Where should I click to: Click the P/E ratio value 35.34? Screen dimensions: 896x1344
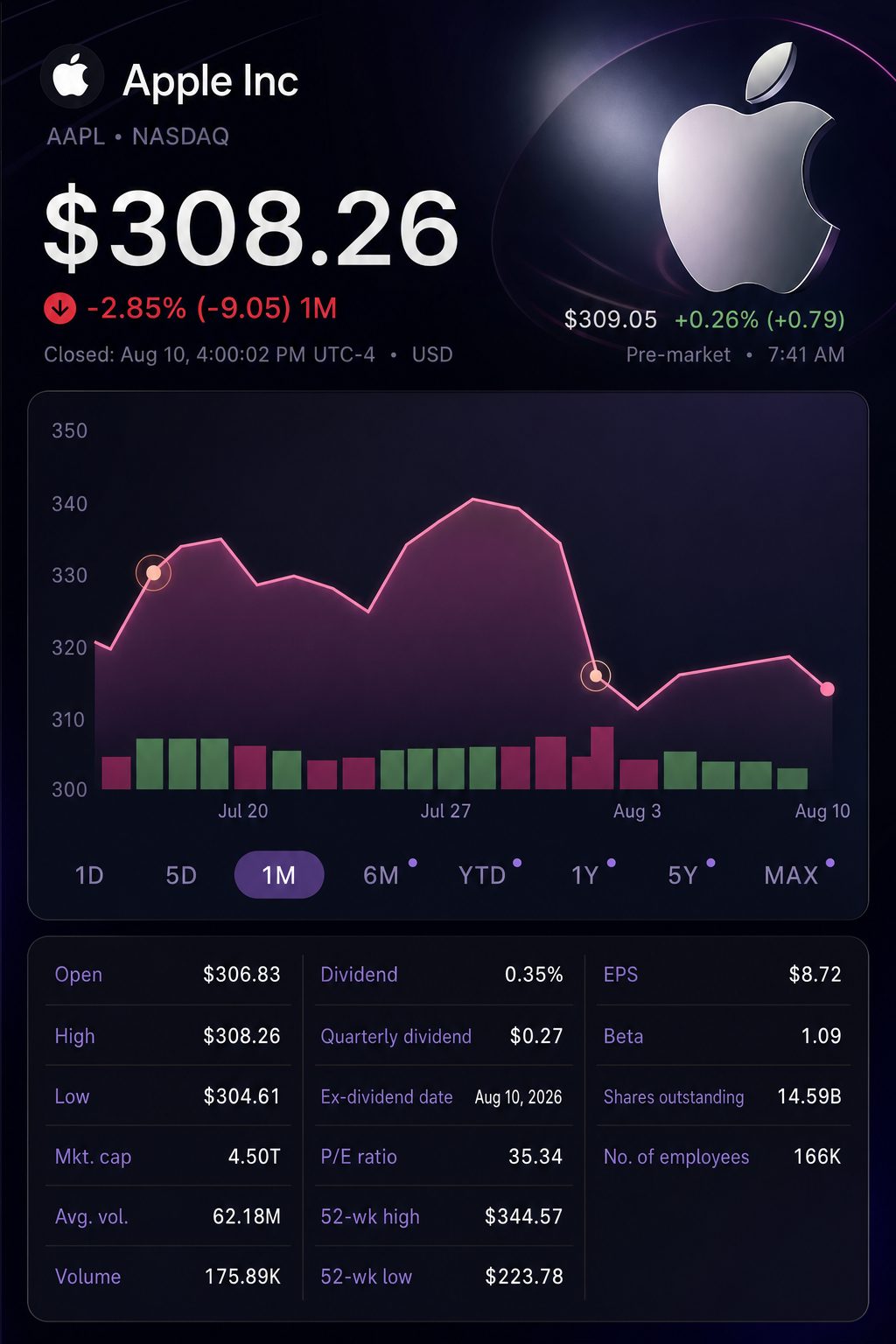pos(535,1156)
